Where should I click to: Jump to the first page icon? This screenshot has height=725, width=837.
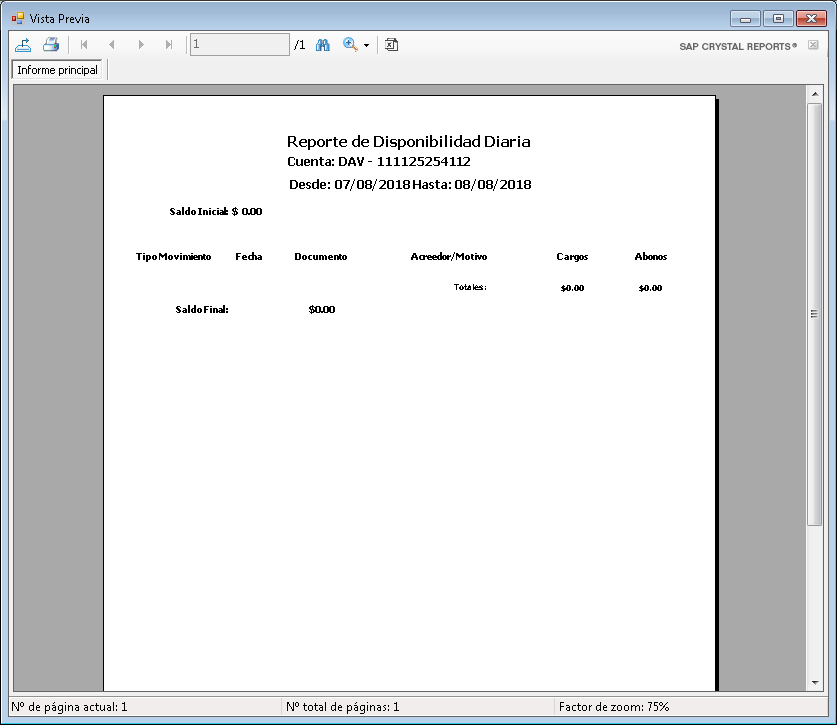pyautogui.click(x=84, y=44)
